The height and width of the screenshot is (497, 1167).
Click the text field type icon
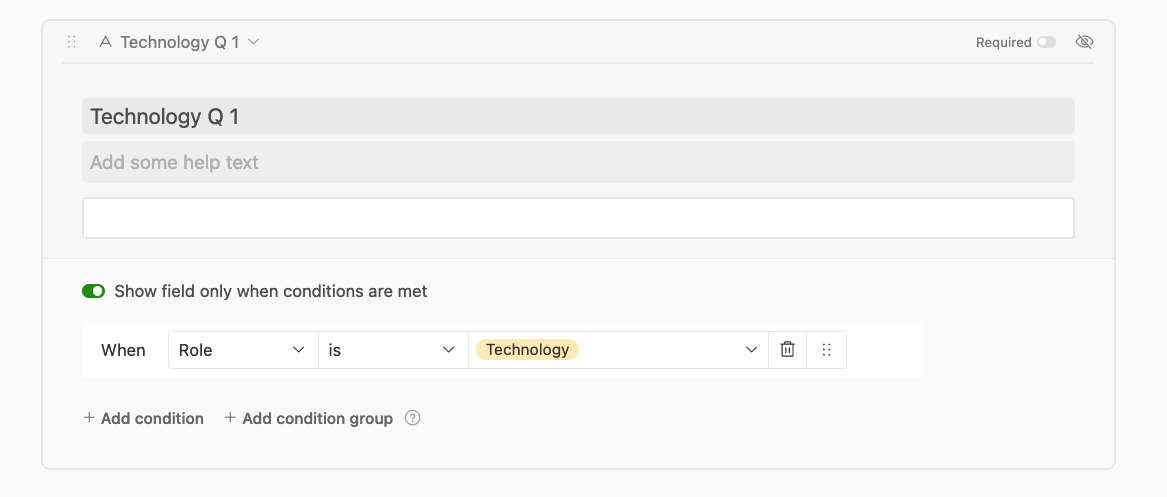(x=106, y=42)
